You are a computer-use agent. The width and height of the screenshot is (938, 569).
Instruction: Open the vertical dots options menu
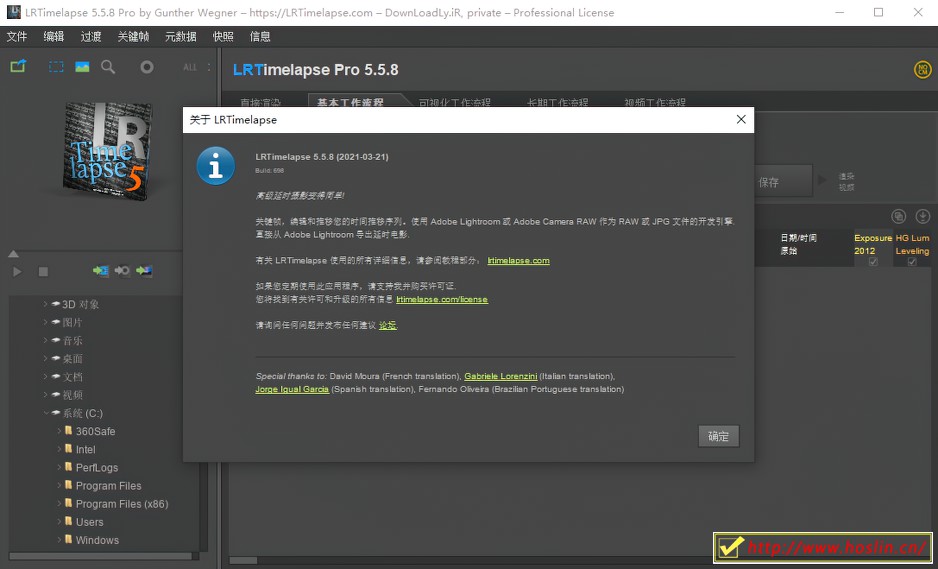(209, 67)
